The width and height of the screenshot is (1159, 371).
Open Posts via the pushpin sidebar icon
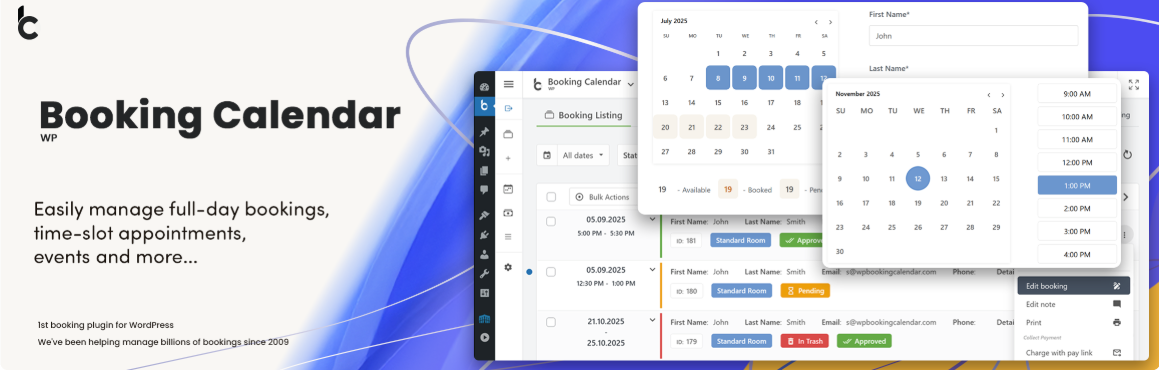484,132
